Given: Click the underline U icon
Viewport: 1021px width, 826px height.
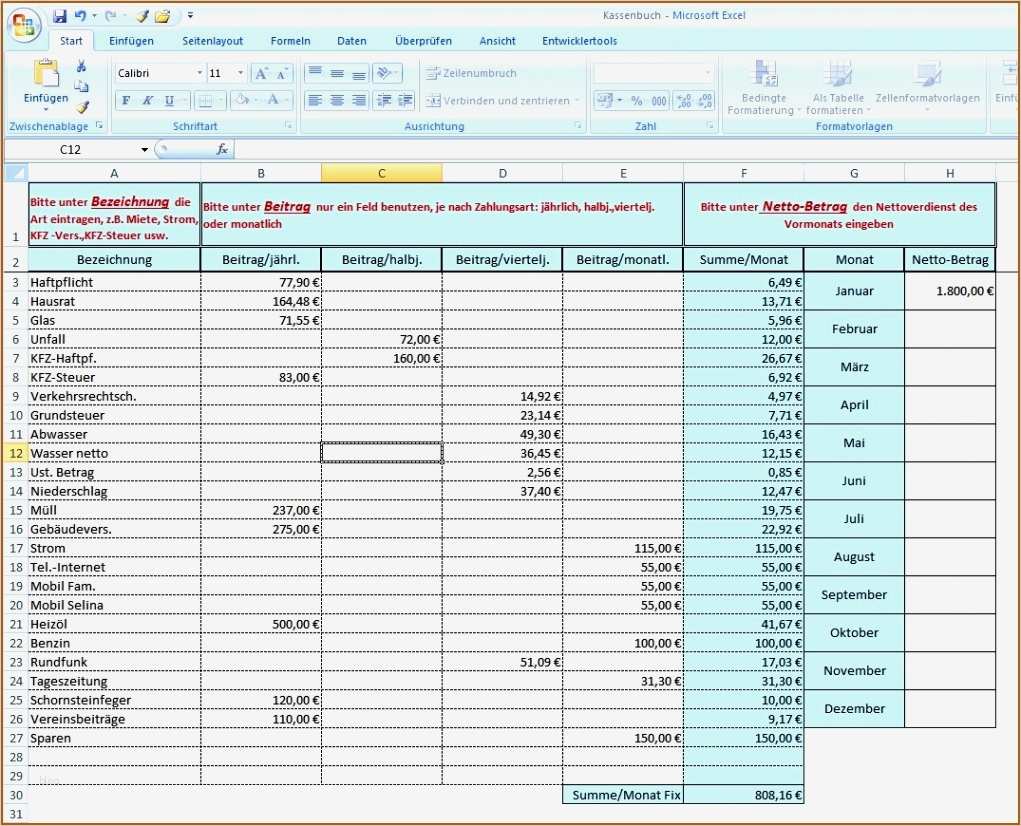Looking at the screenshot, I should (169, 100).
